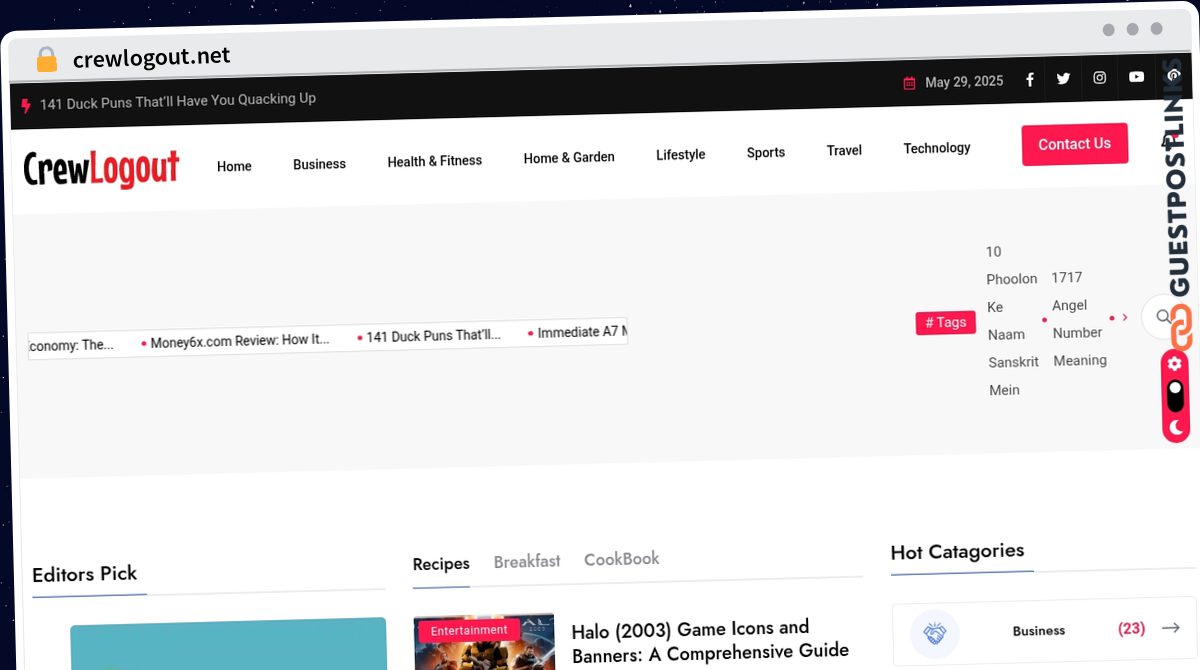Open the Health & Fitness menu

click(x=435, y=161)
